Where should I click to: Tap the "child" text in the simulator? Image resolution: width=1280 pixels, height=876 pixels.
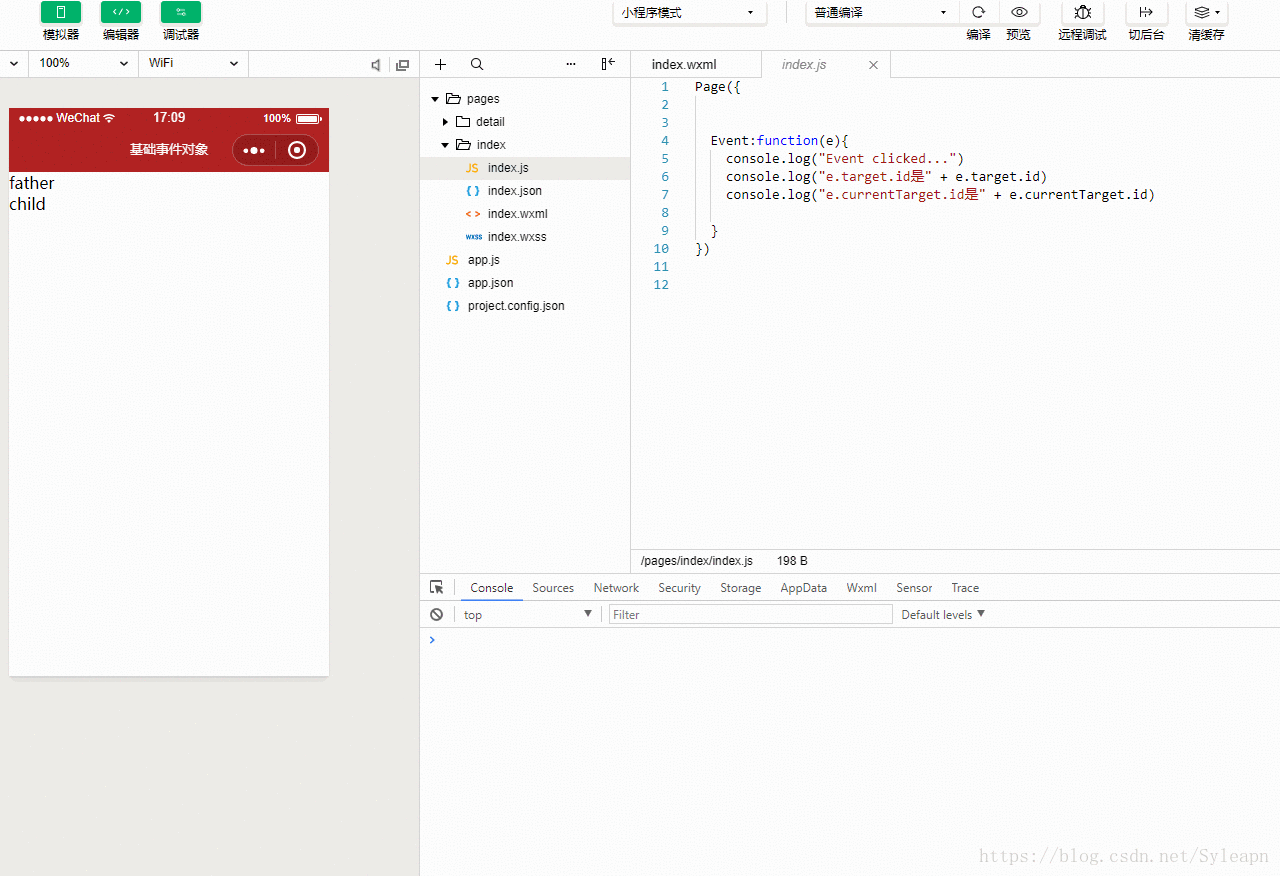pos(27,204)
